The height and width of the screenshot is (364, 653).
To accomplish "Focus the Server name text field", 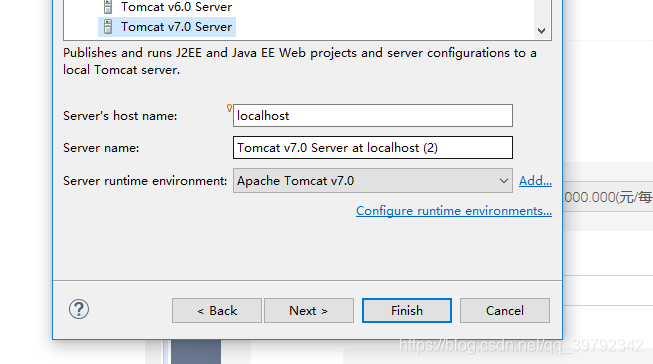I will [373, 148].
